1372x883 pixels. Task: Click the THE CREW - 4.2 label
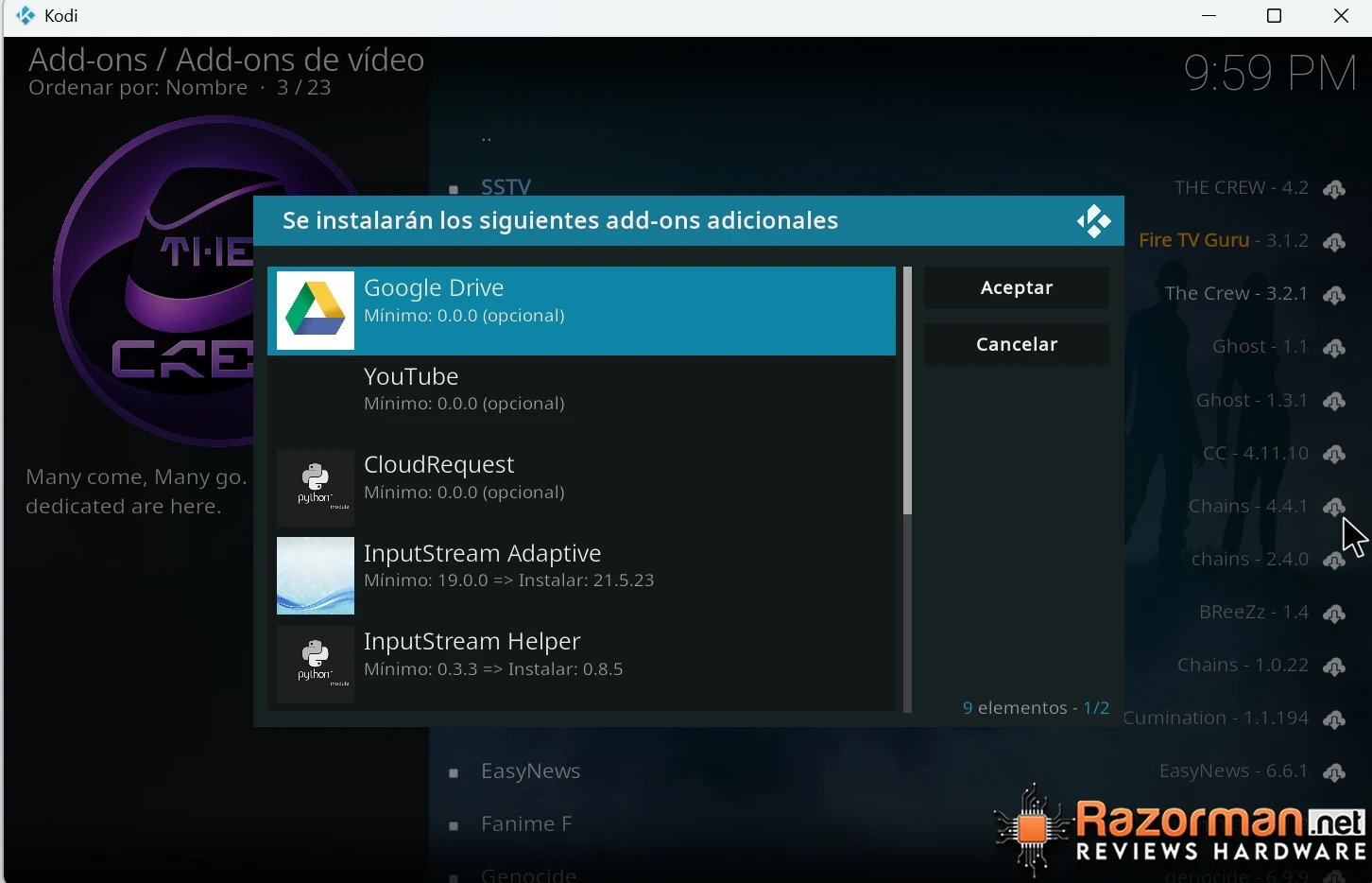coord(1242,188)
